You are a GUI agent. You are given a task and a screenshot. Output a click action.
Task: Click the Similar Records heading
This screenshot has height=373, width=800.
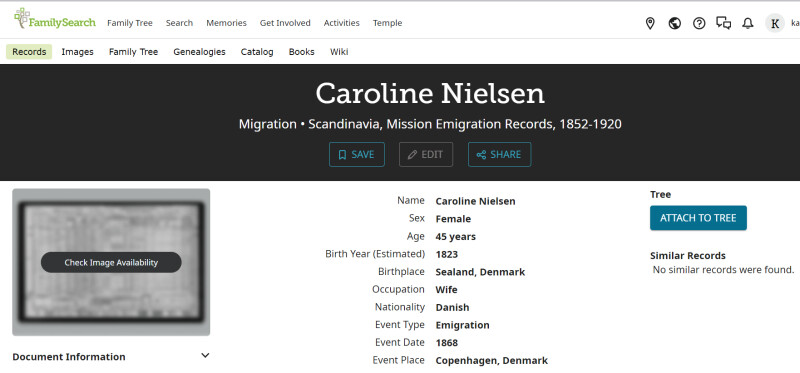687,256
